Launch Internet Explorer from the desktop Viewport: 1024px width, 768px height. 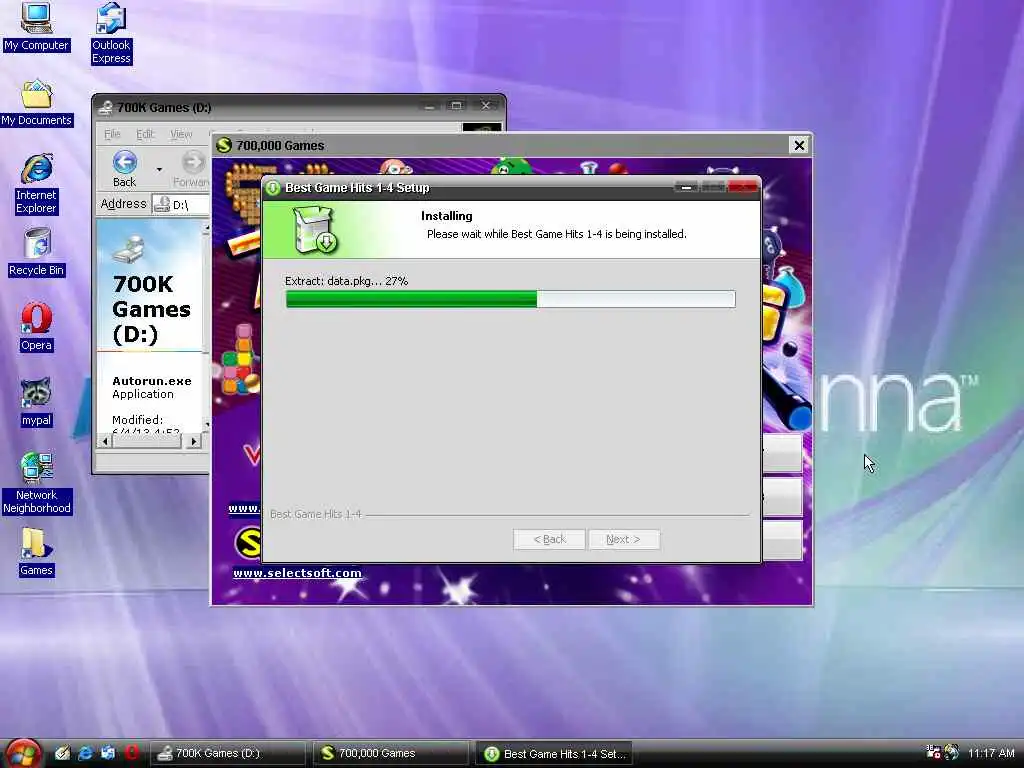point(36,184)
